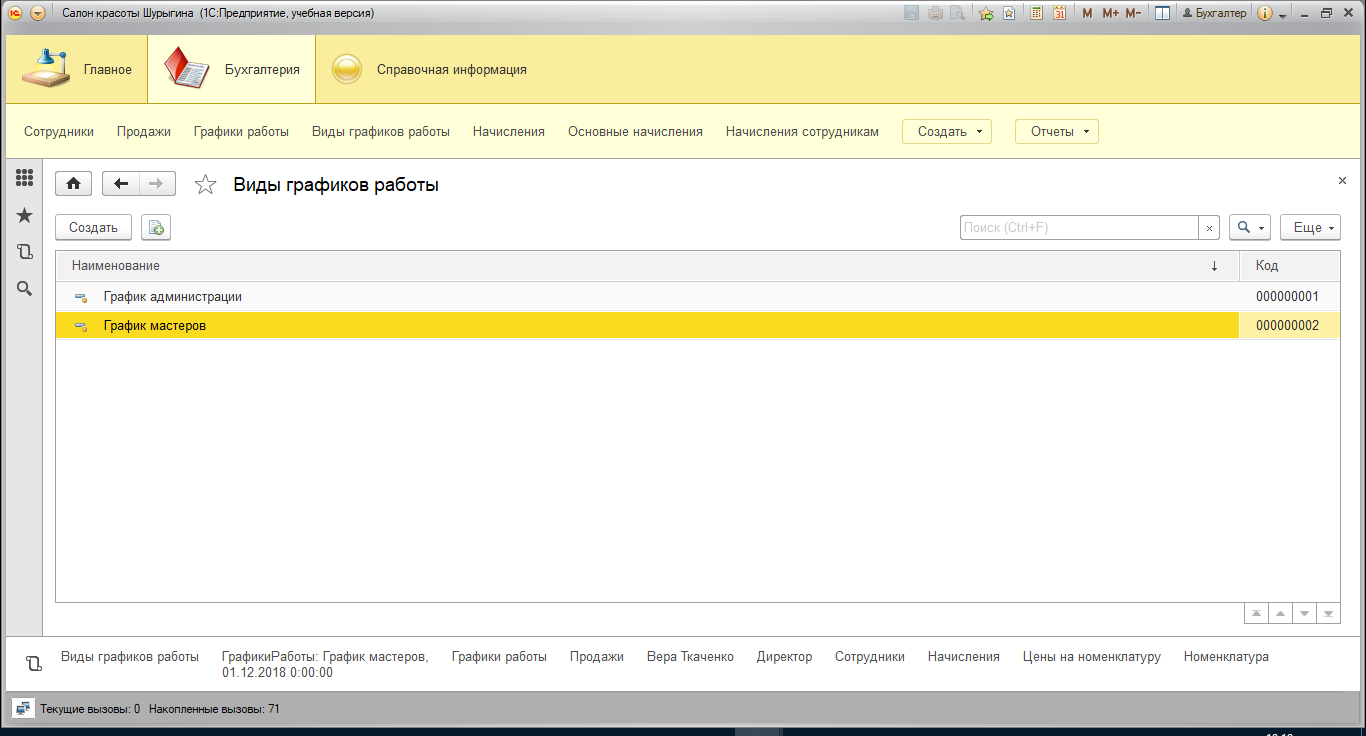The width and height of the screenshot is (1366, 736).
Task: Switch to the Бухгалтерия section
Action: pyautogui.click(x=232, y=70)
